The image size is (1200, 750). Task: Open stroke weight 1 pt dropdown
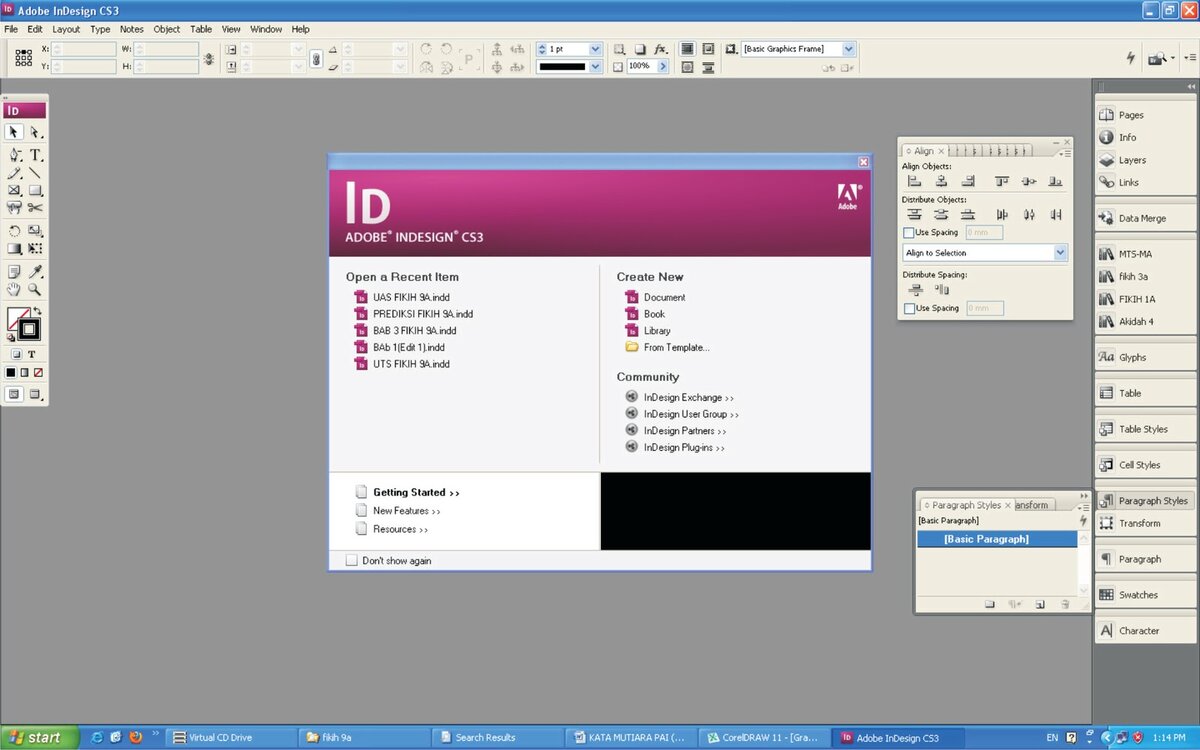tap(596, 49)
